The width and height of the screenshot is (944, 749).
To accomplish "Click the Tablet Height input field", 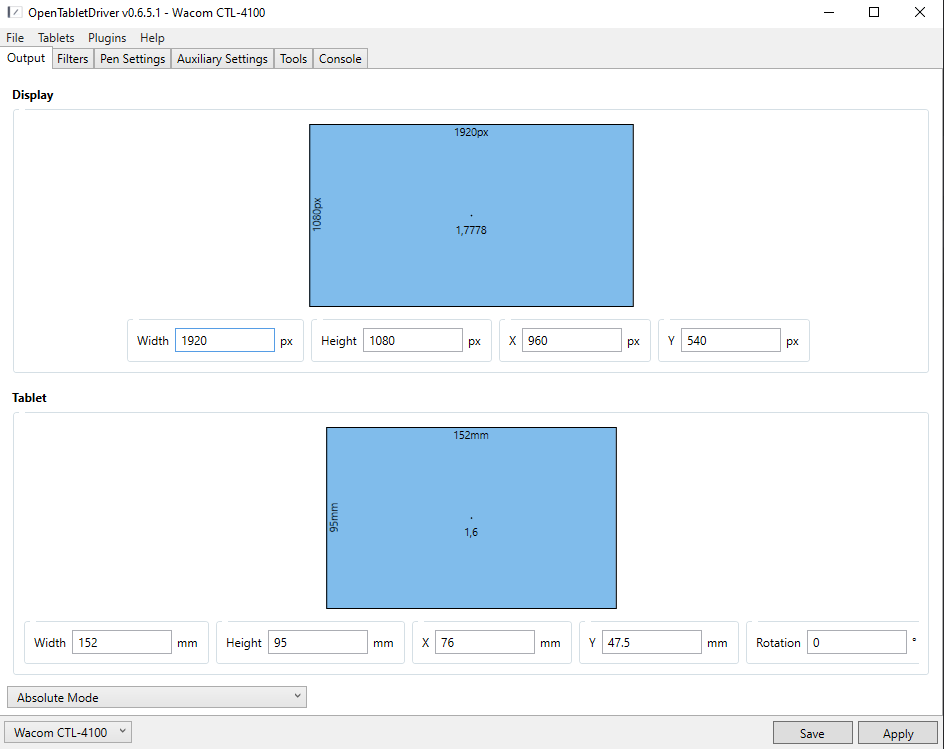I will pyautogui.click(x=317, y=642).
